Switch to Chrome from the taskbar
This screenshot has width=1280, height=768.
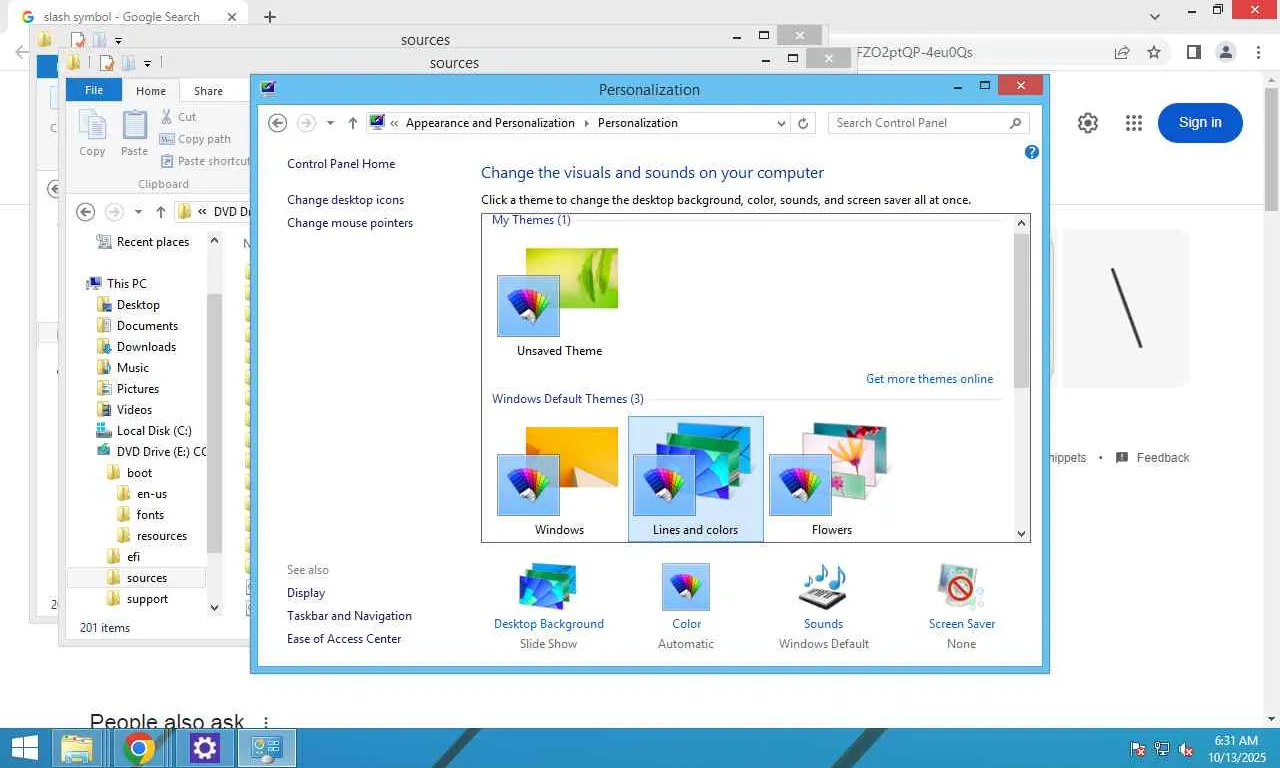(x=139, y=748)
